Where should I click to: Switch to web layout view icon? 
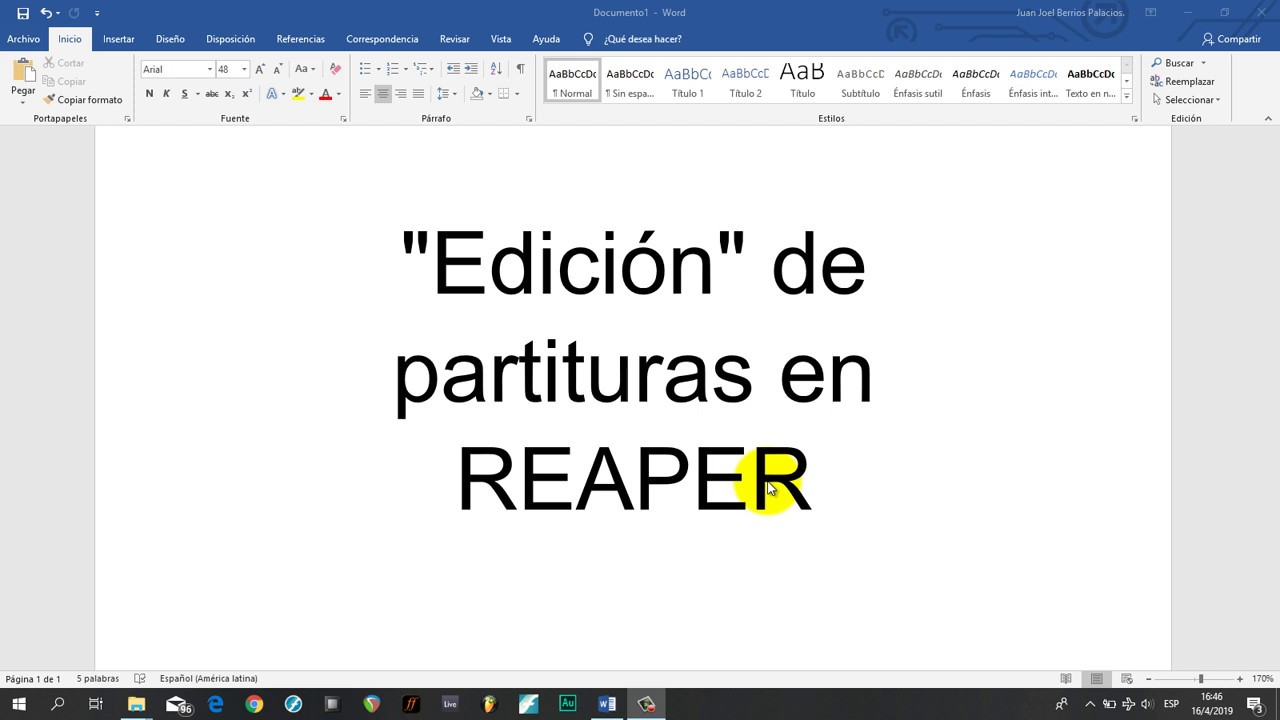1126,679
